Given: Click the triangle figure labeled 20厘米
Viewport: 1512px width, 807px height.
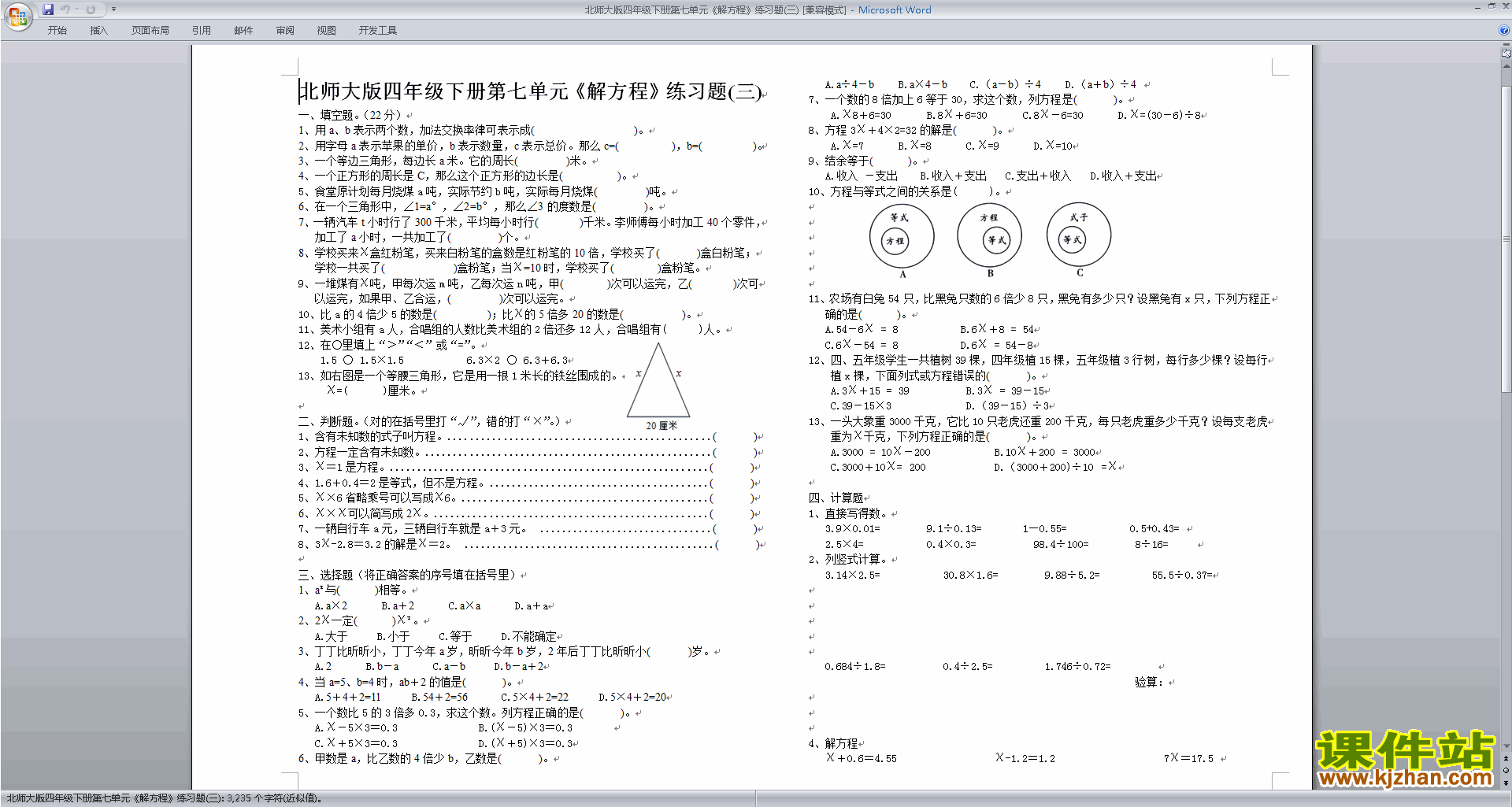Looking at the screenshot, I should (658, 381).
